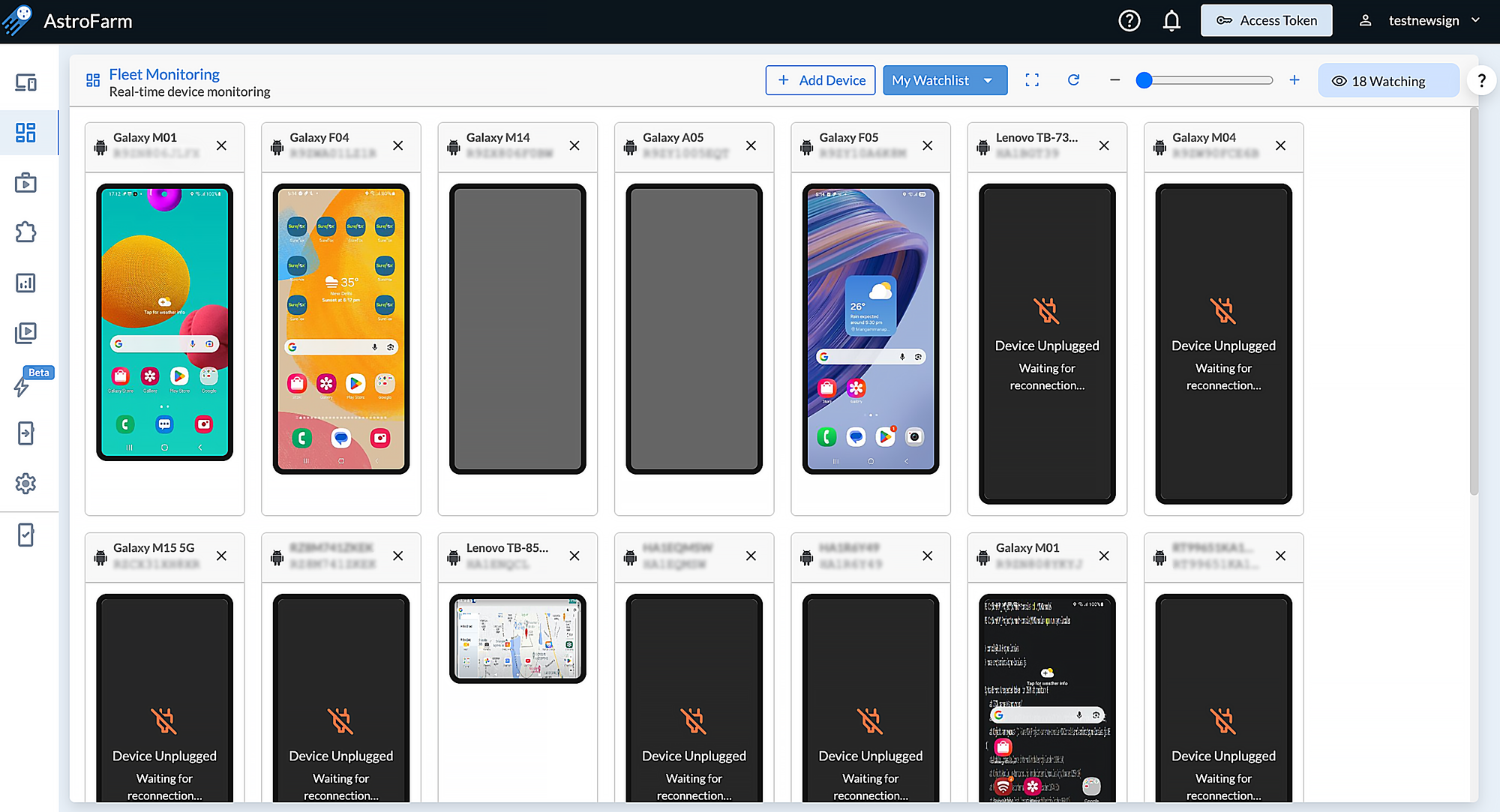
Task: Open the testnewsign user menu
Action: [1419, 21]
